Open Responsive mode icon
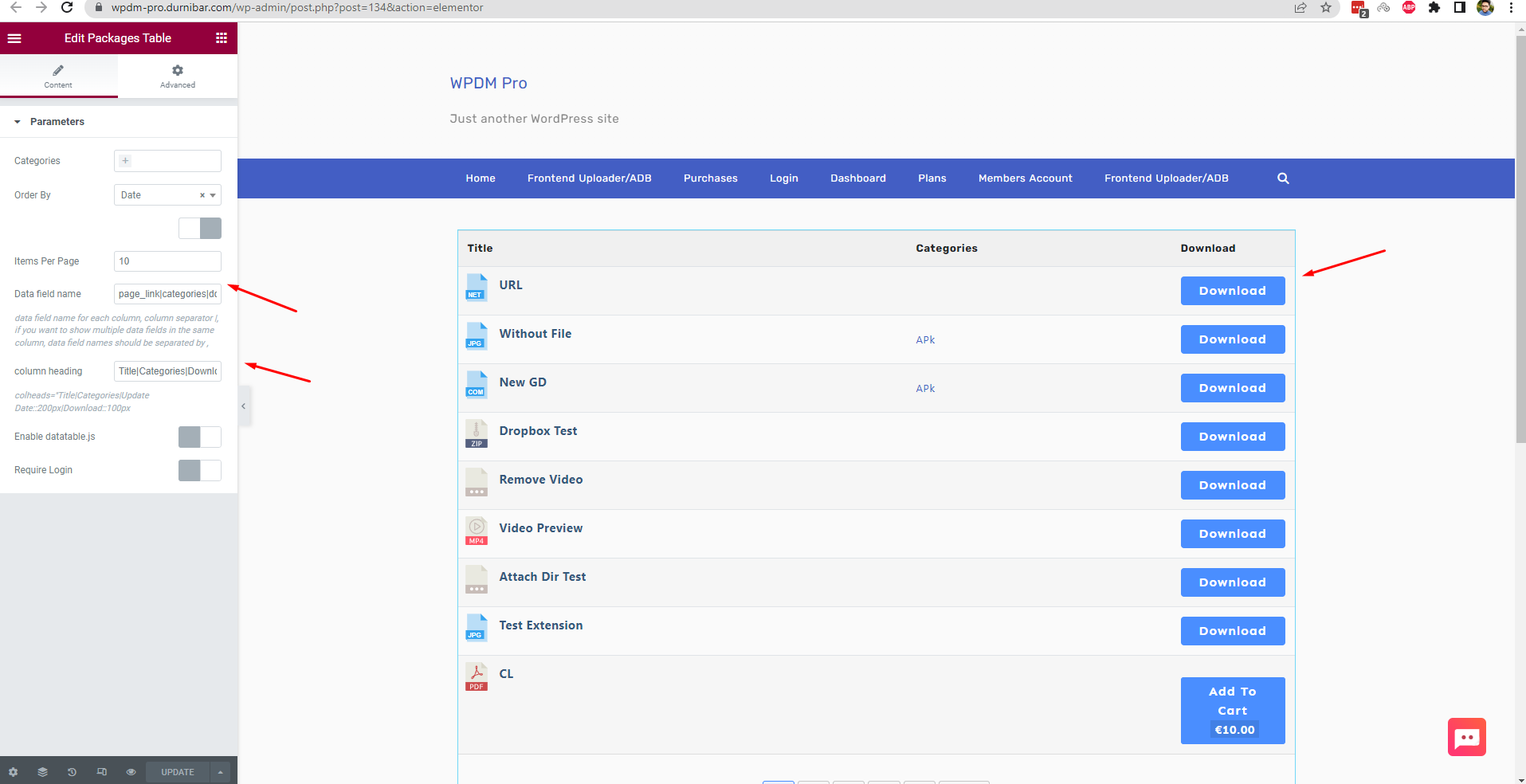 [x=102, y=772]
